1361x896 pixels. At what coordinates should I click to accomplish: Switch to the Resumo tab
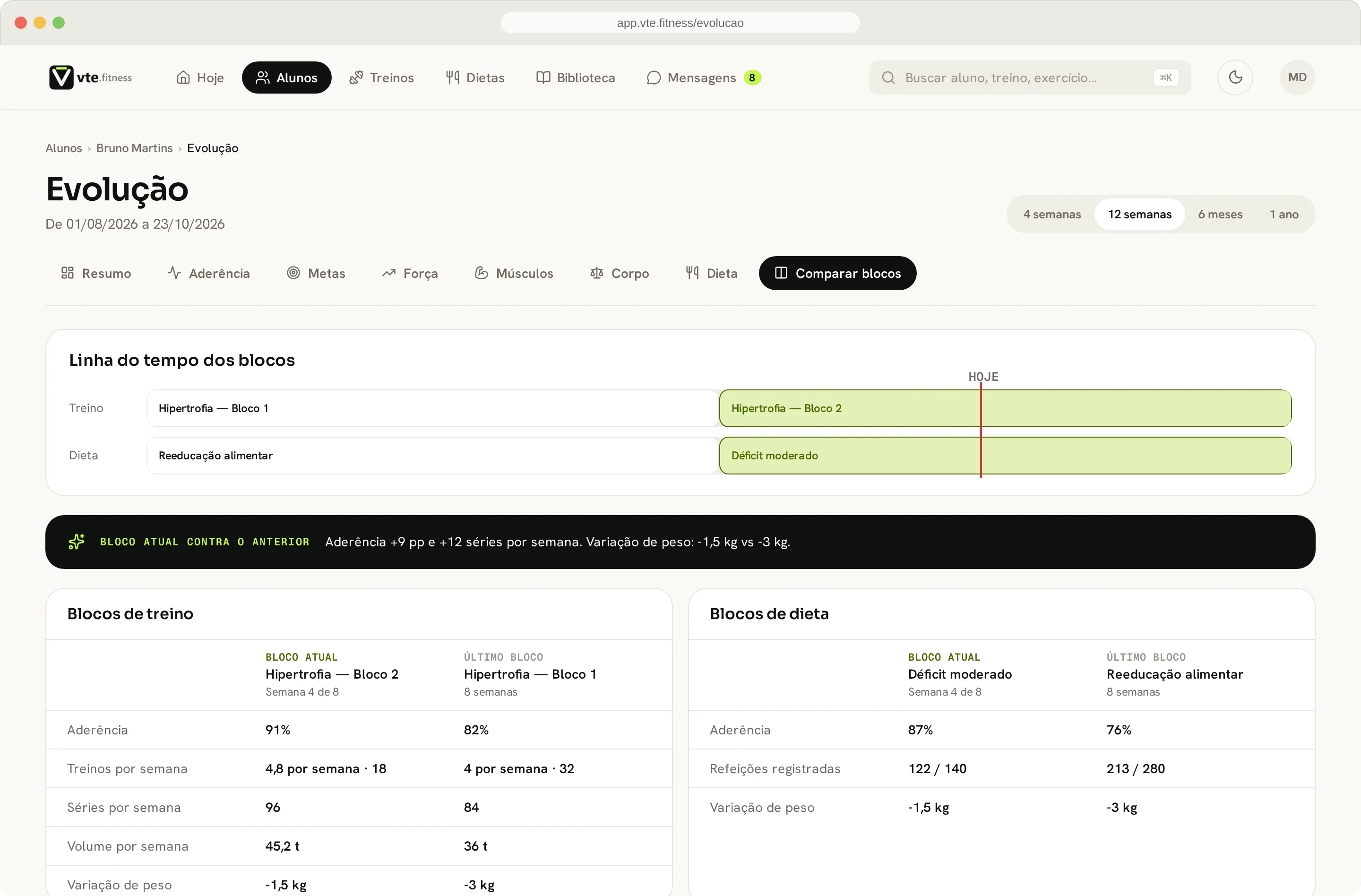(96, 273)
